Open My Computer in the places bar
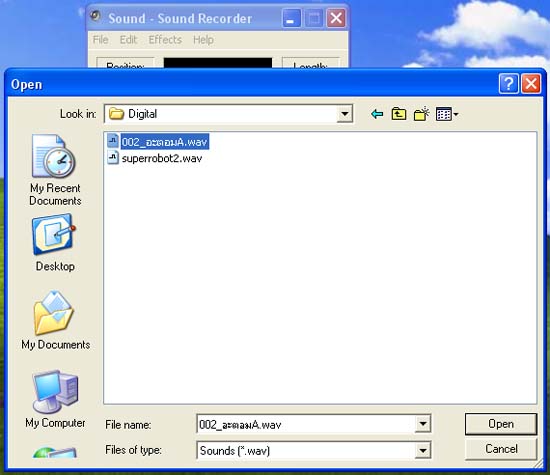Screen dimensions: 550x475 tap(55, 400)
